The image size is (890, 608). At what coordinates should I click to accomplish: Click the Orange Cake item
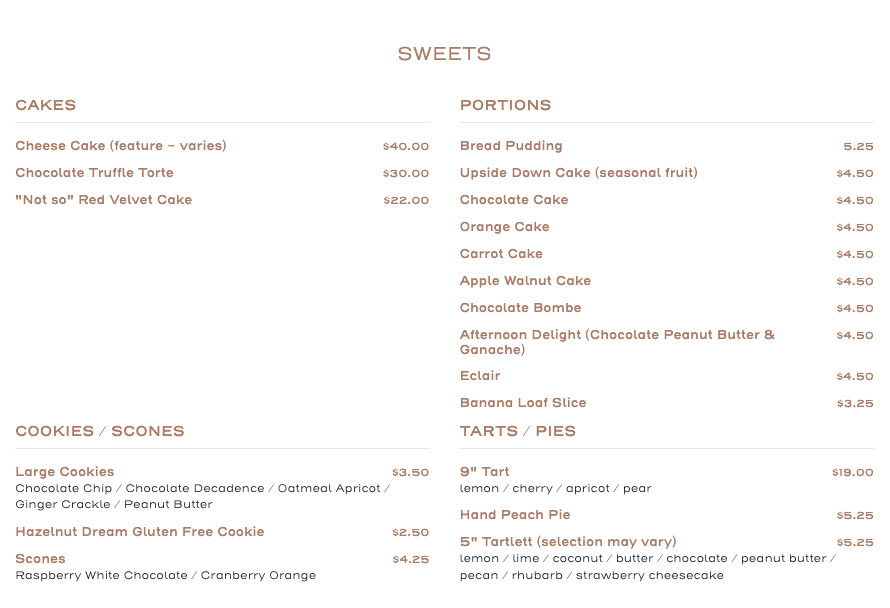[x=504, y=227]
